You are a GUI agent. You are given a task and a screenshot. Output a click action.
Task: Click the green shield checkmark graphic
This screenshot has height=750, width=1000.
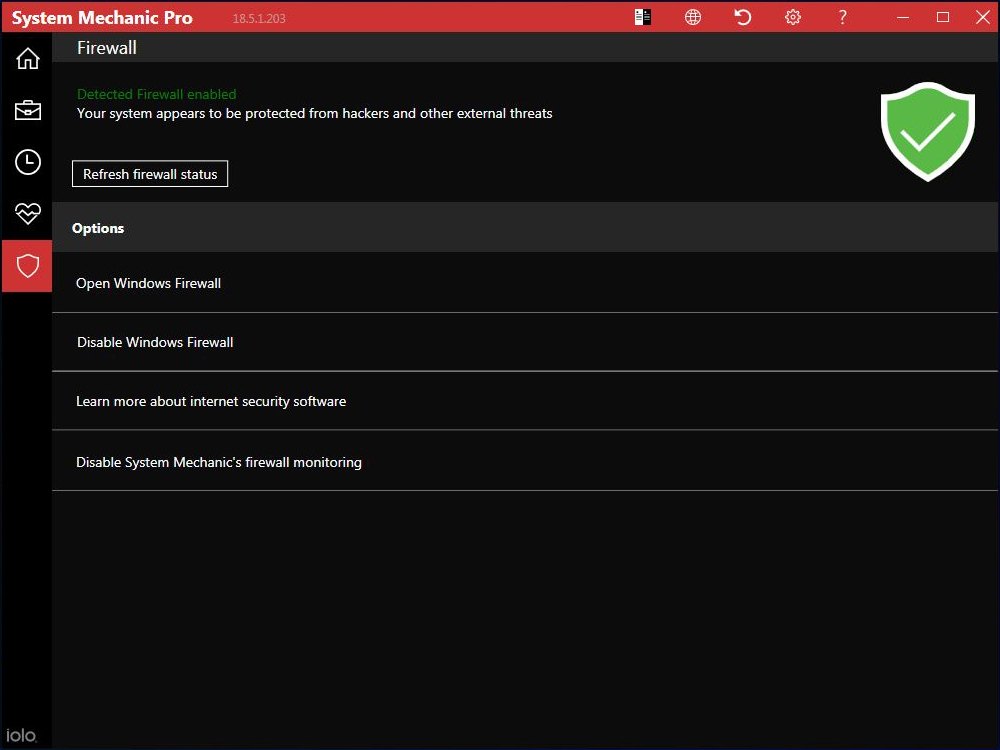[x=928, y=131]
